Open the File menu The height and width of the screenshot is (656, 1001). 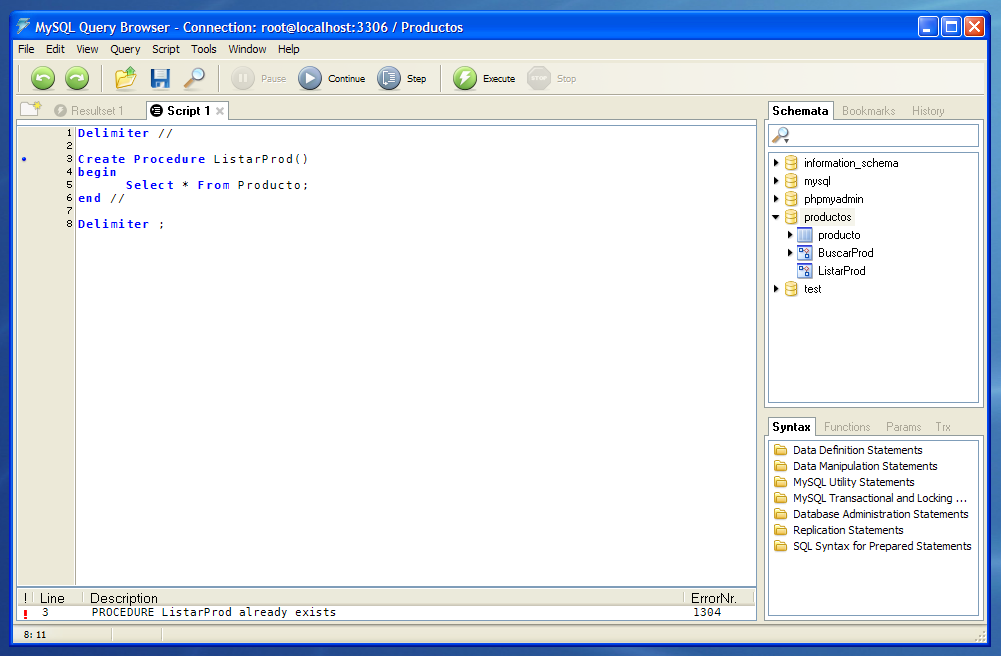[26, 49]
